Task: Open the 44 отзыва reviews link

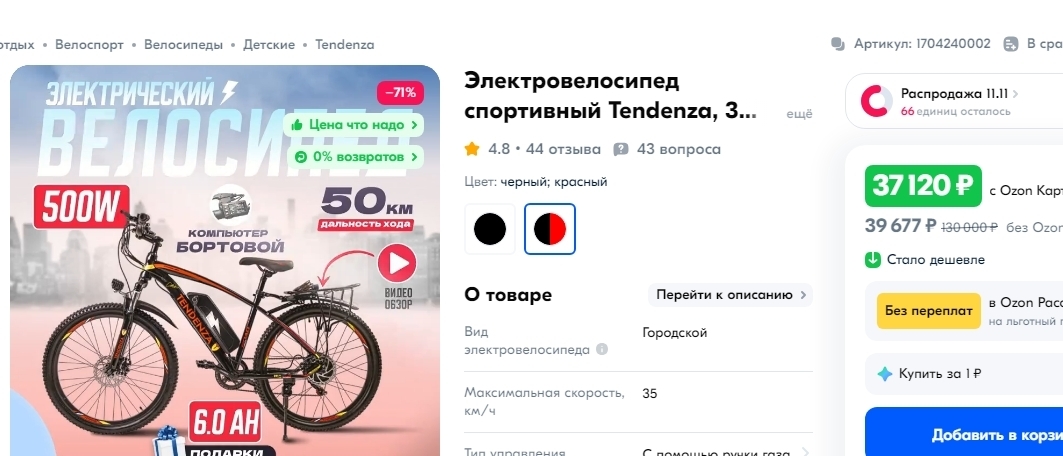Action: (x=563, y=149)
